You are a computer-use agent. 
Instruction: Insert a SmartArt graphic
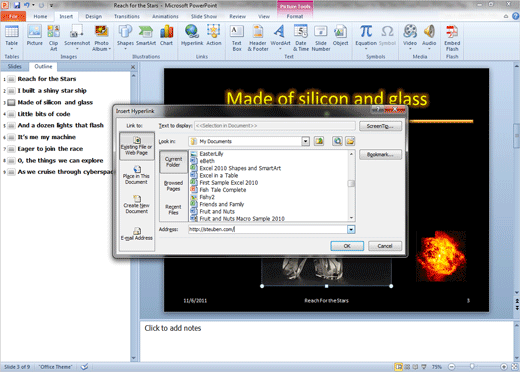[146, 35]
